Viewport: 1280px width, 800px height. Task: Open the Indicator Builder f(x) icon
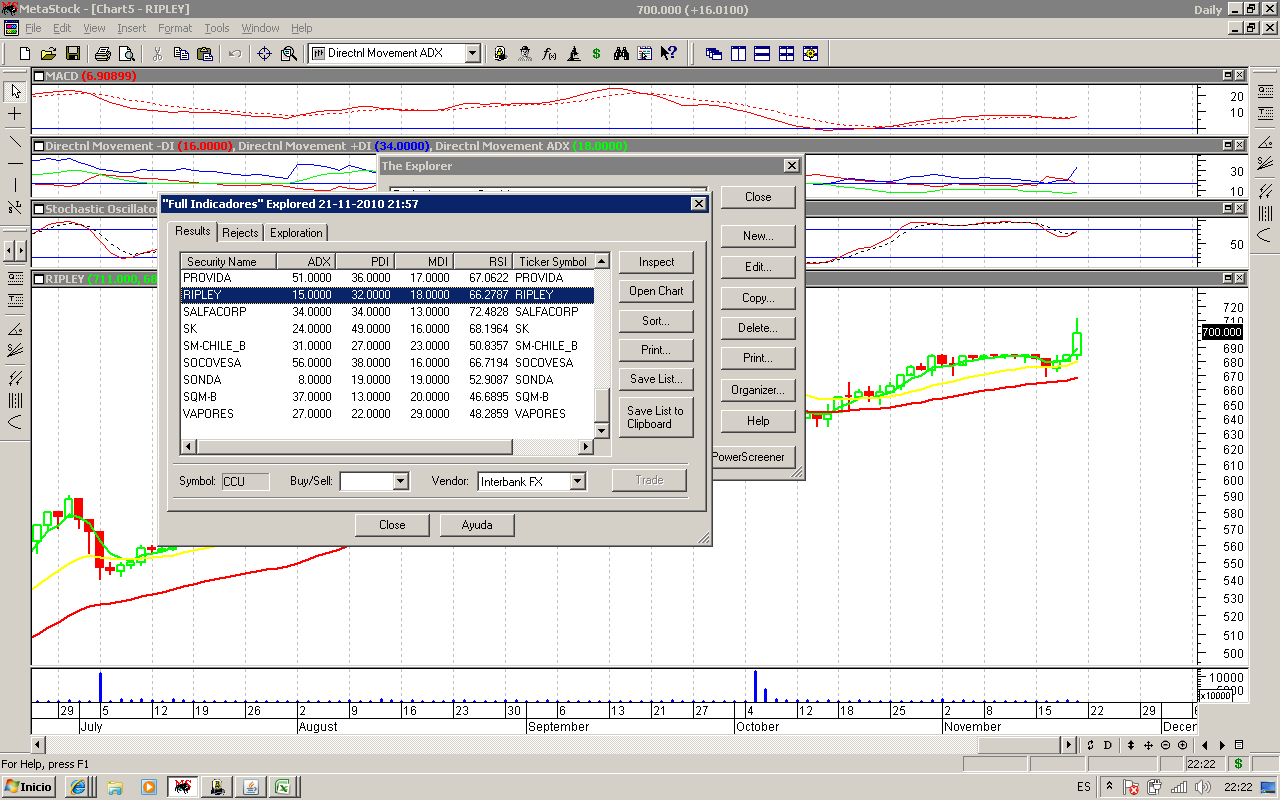pos(549,53)
